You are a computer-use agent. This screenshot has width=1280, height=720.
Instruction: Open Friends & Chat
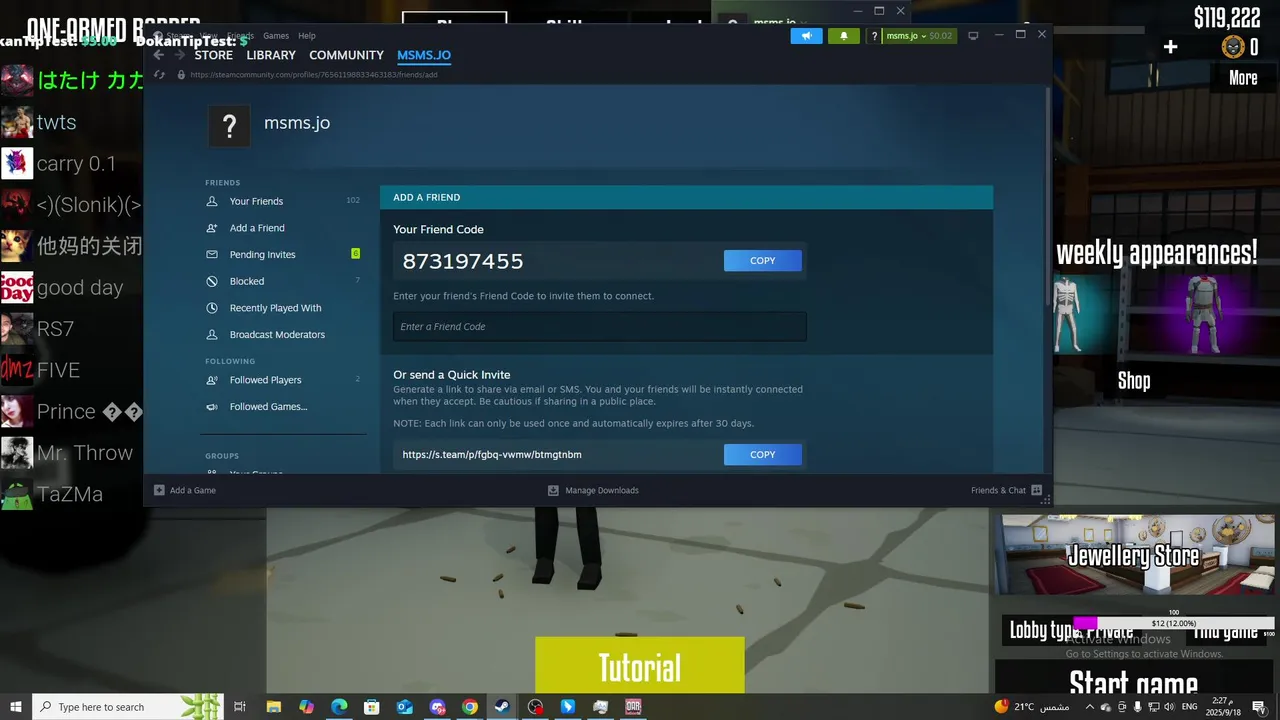[x=1006, y=490]
